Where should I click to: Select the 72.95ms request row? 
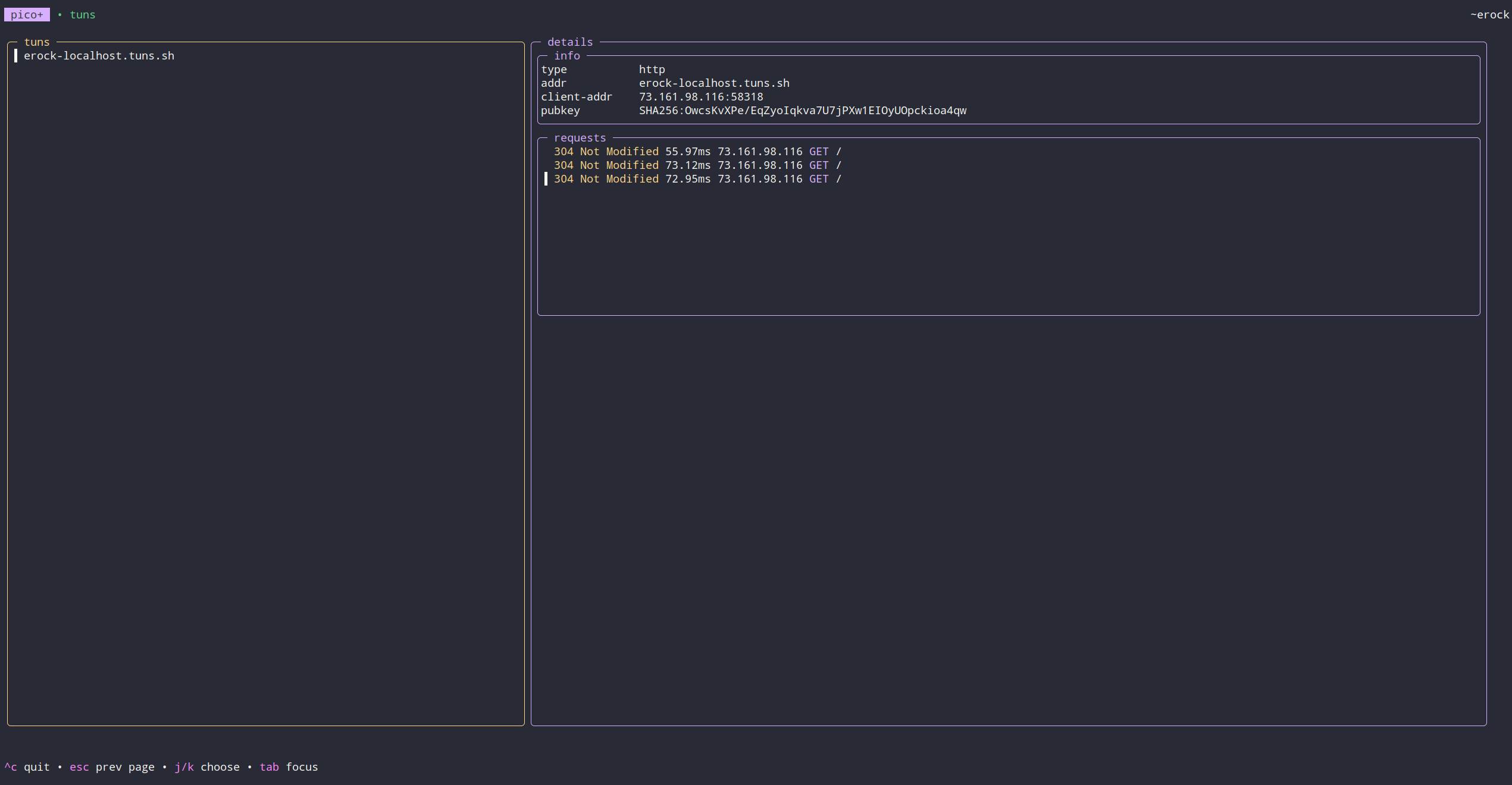tap(697, 179)
